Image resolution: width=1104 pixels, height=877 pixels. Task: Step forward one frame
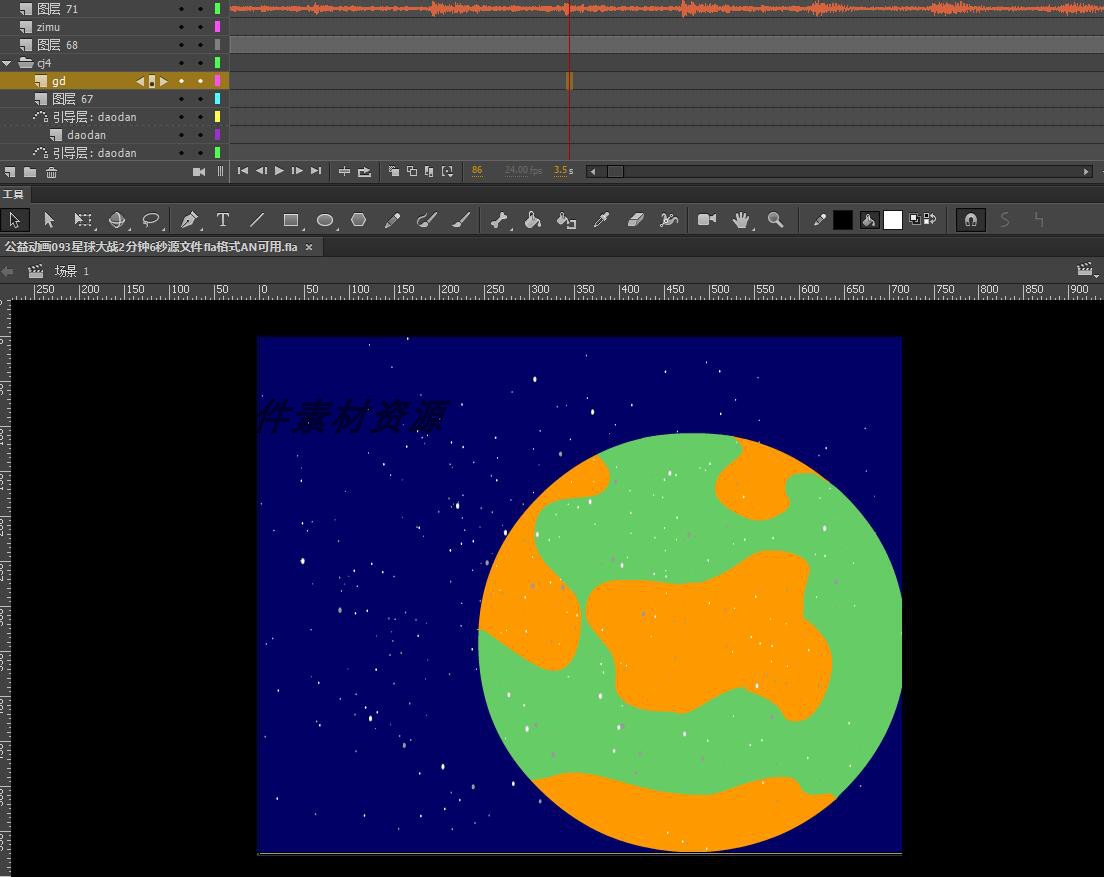pos(297,171)
